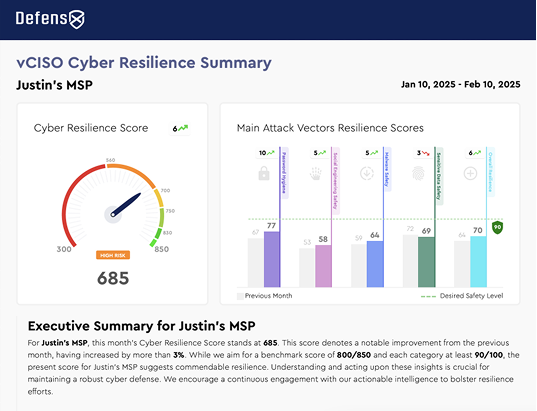Click Main Attack Vectors Resilience Scores title

(330, 128)
